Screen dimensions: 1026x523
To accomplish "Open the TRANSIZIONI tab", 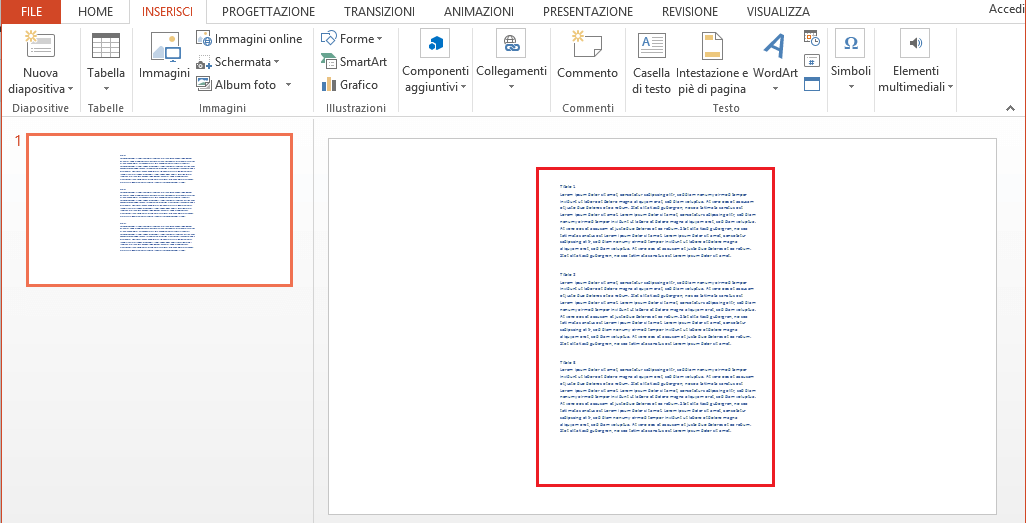I will pos(380,11).
